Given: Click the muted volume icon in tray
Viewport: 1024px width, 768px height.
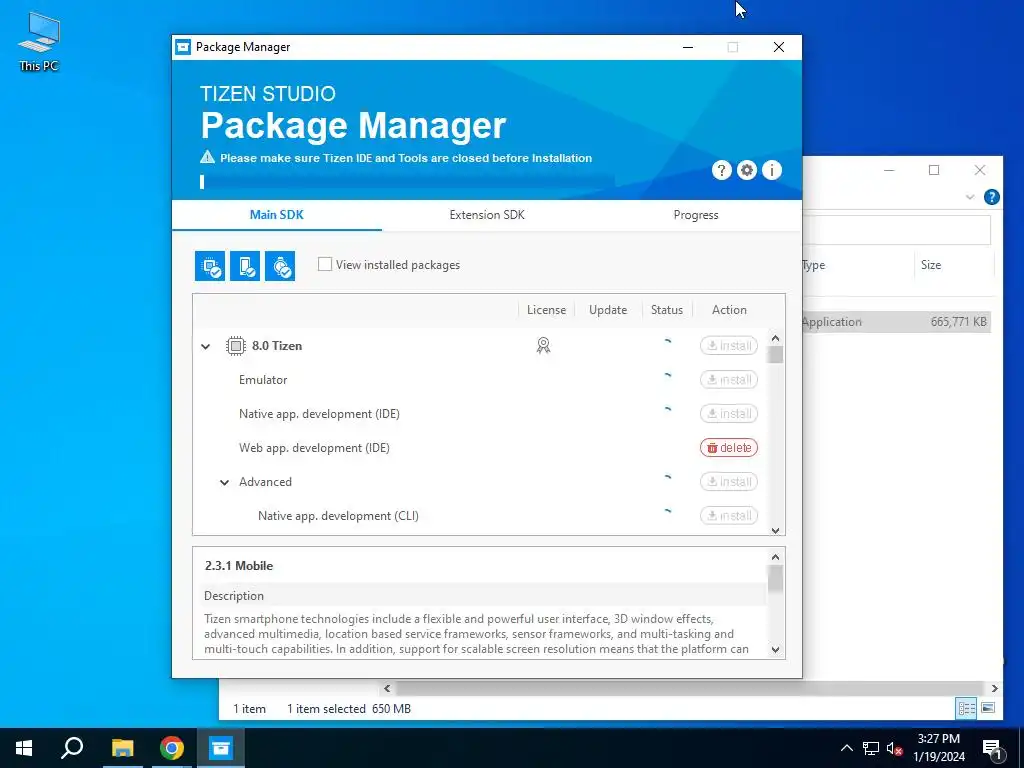Looking at the screenshot, I should (894, 748).
